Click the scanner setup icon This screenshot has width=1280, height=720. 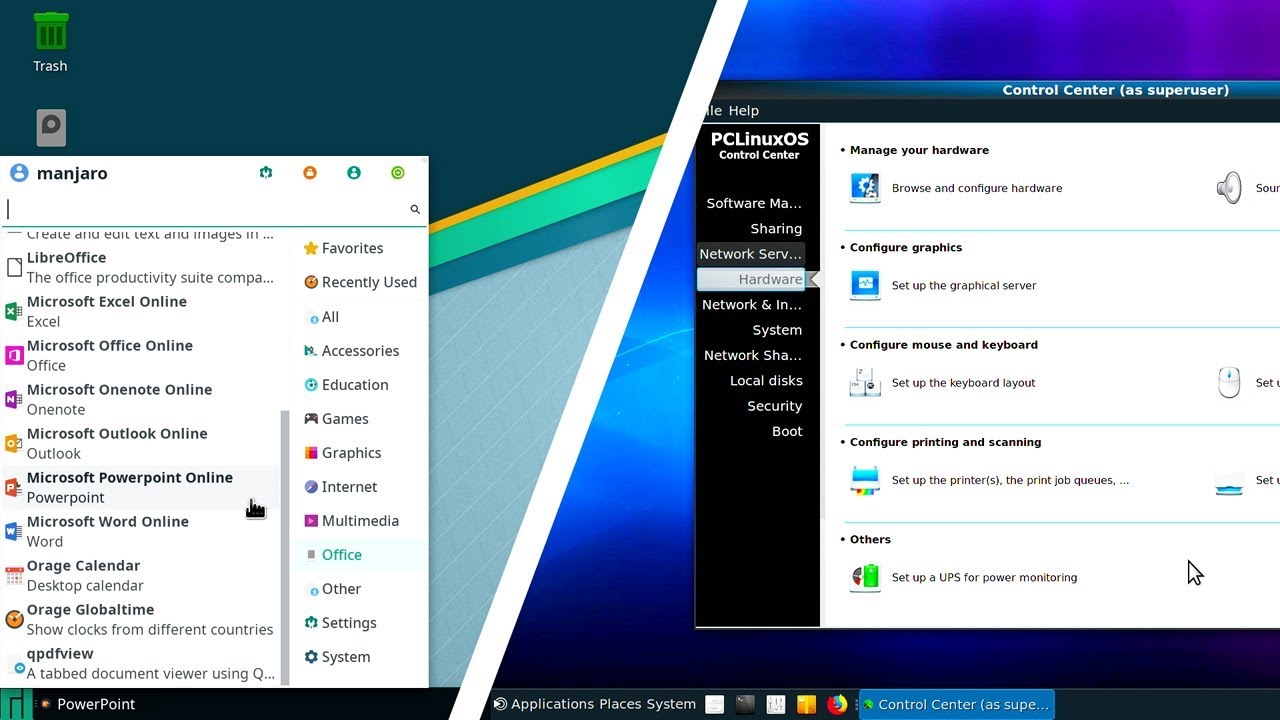pyautogui.click(x=1229, y=483)
